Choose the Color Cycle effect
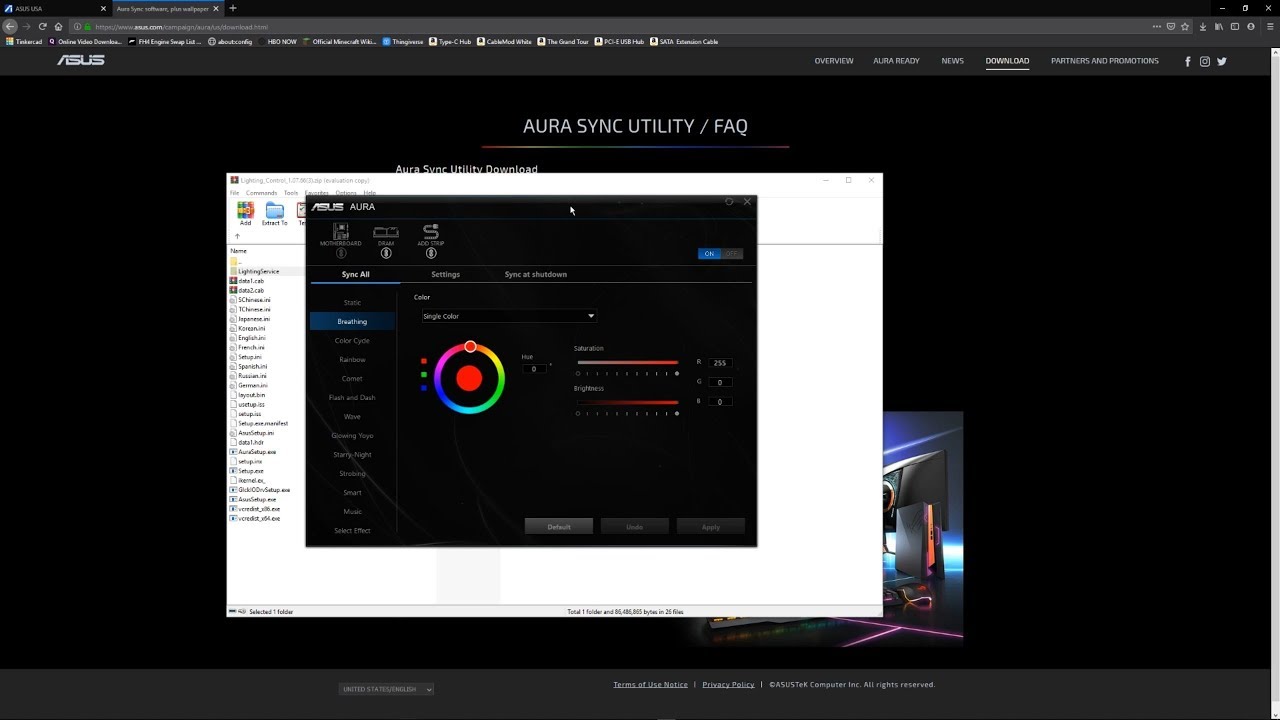 352,340
